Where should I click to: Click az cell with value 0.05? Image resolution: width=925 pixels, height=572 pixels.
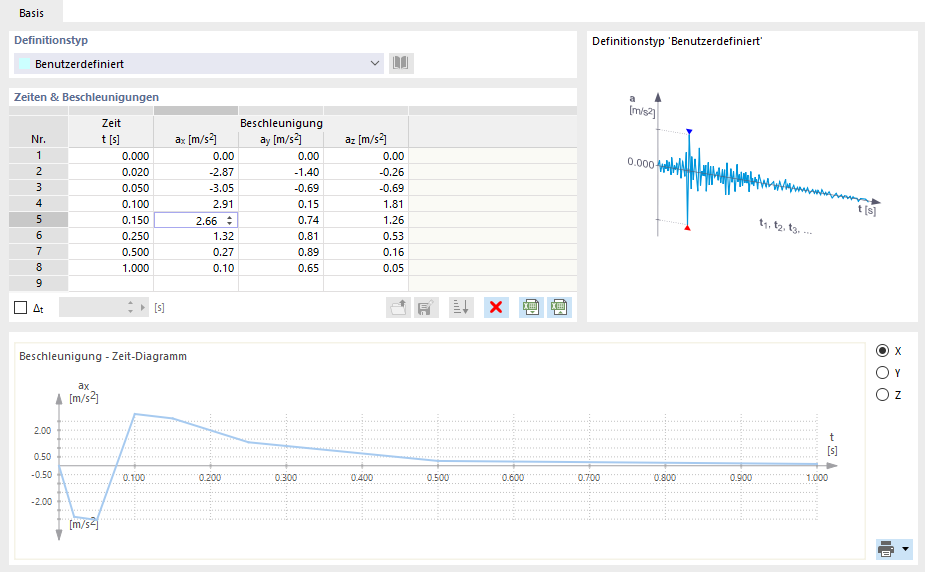tap(366, 267)
